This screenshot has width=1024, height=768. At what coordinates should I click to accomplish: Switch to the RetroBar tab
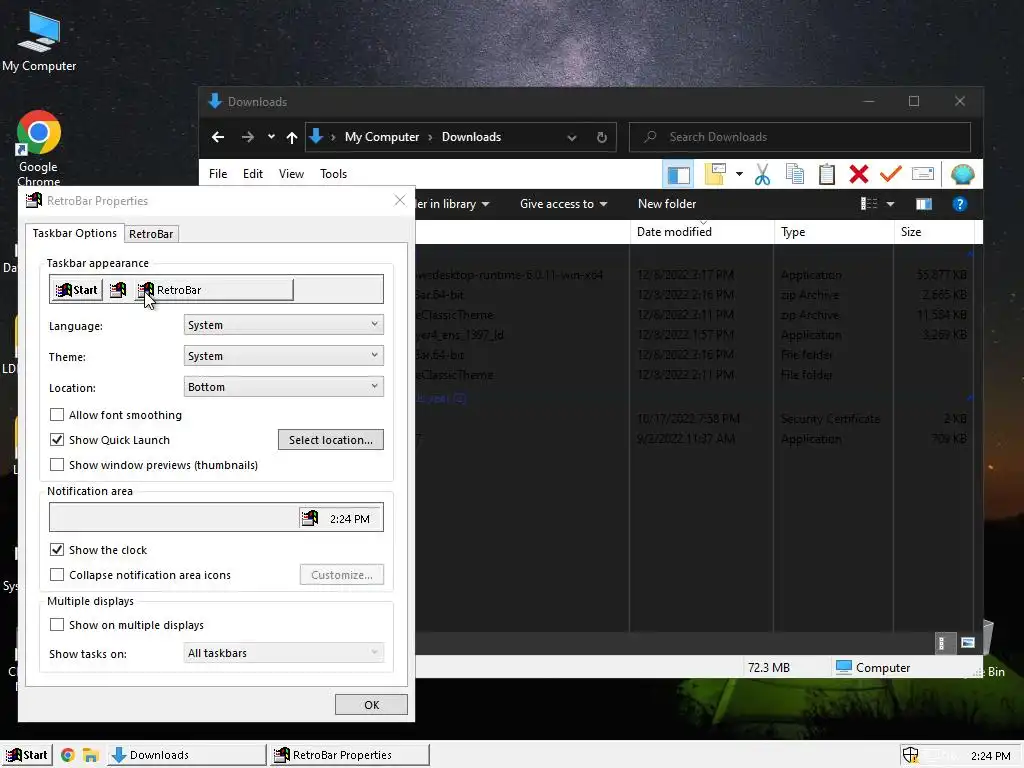(151, 234)
